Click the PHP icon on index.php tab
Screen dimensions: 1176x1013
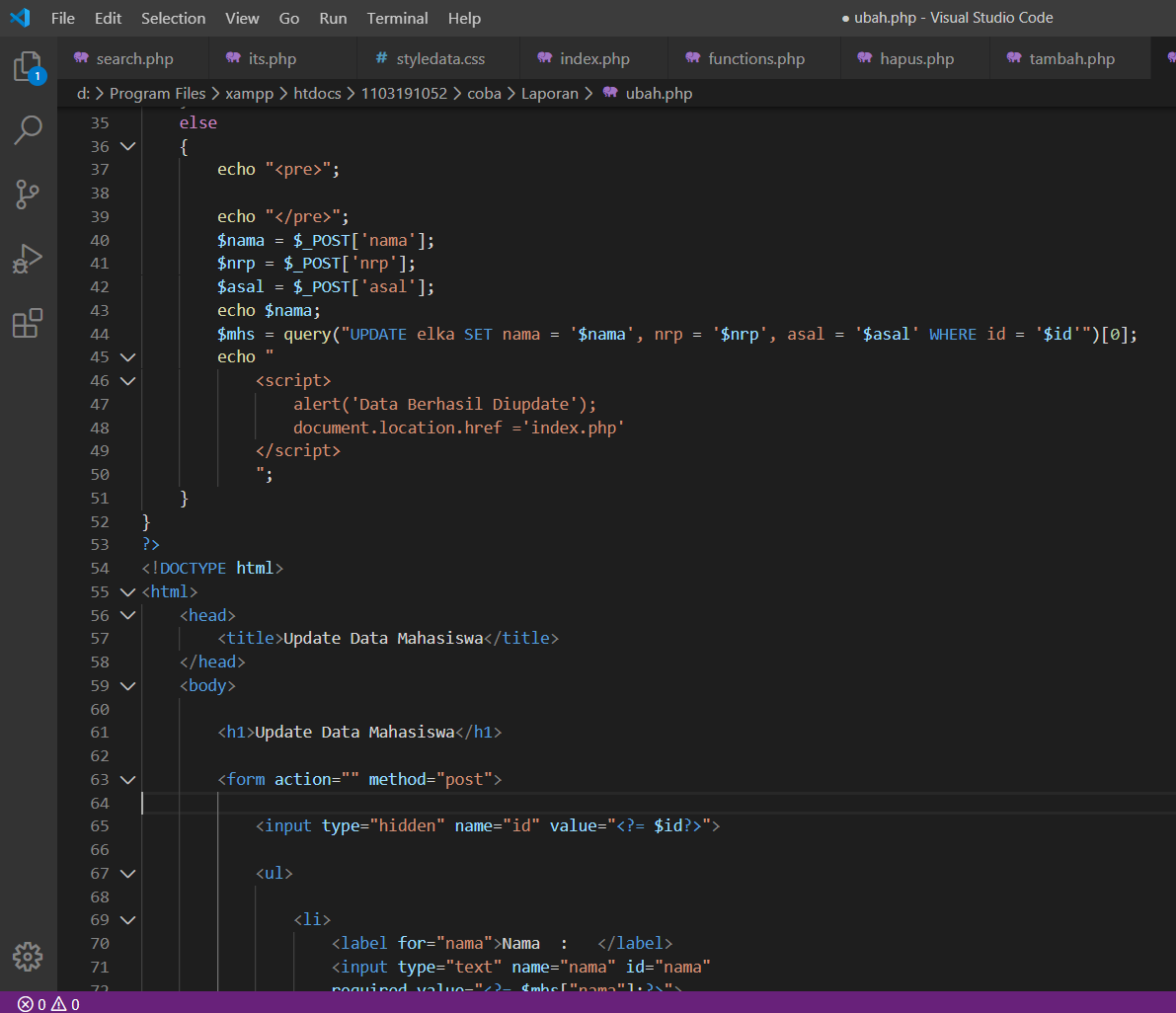(x=544, y=57)
